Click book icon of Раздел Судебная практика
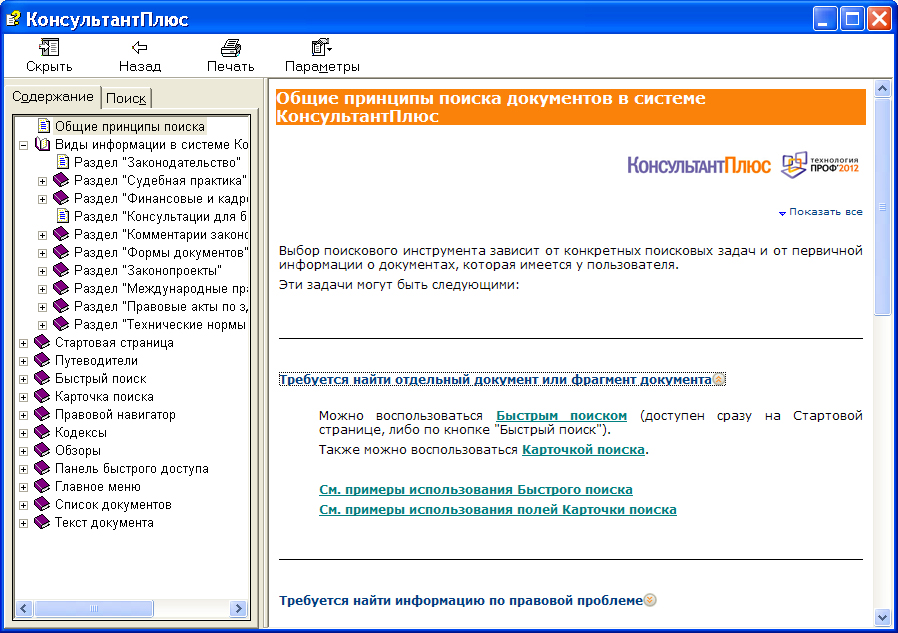 (x=61, y=180)
